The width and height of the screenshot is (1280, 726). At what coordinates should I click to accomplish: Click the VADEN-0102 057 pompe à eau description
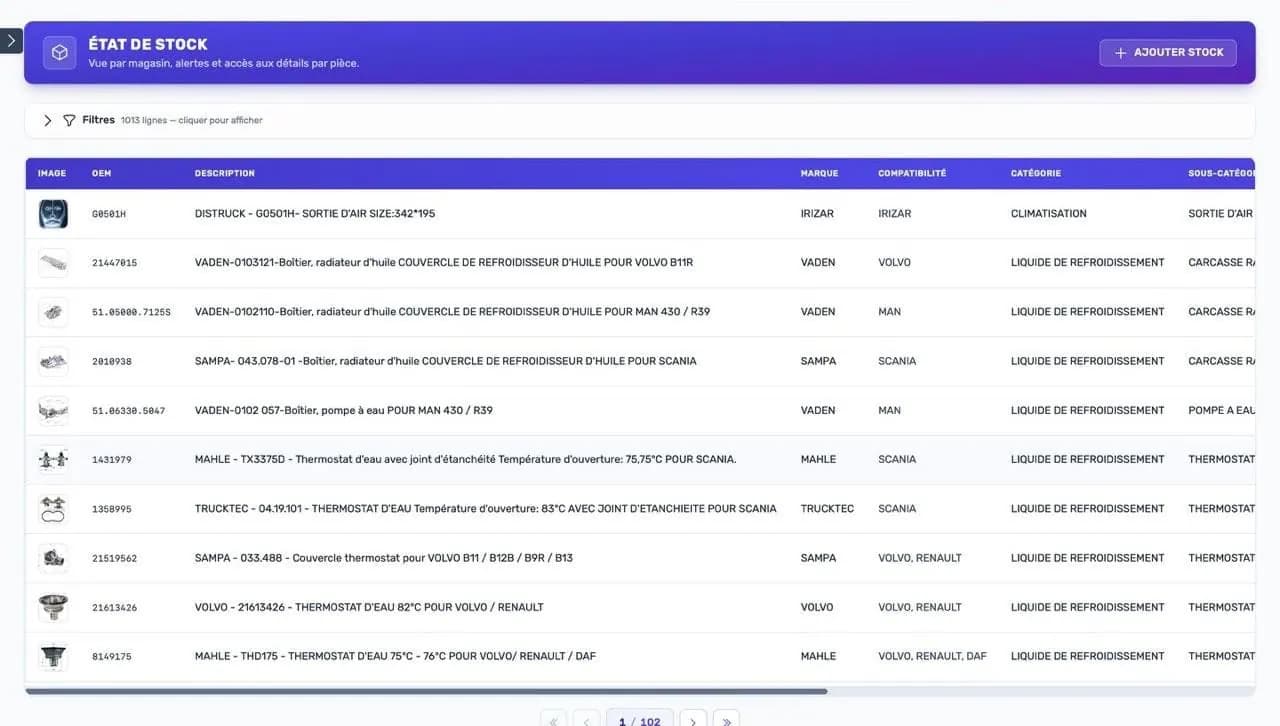(x=344, y=410)
